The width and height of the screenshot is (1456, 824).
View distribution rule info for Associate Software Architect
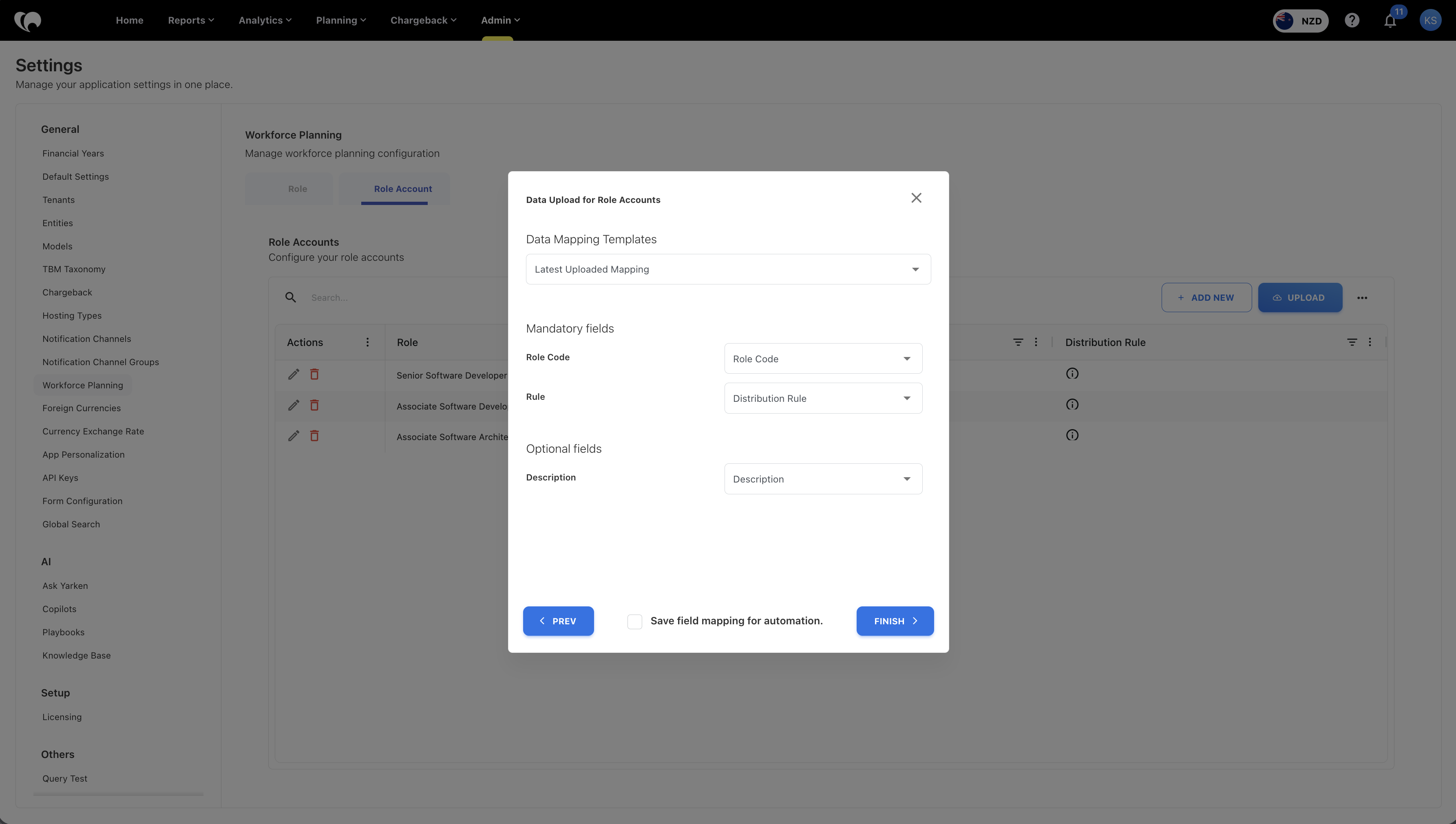pos(1072,435)
